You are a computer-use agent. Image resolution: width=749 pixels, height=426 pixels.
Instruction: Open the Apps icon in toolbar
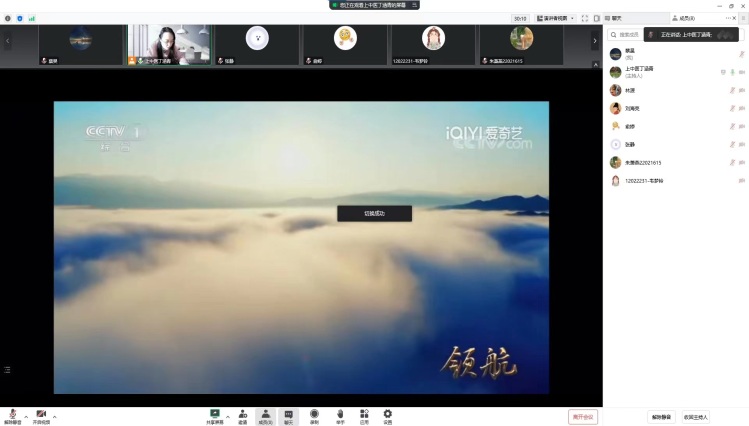tap(364, 415)
